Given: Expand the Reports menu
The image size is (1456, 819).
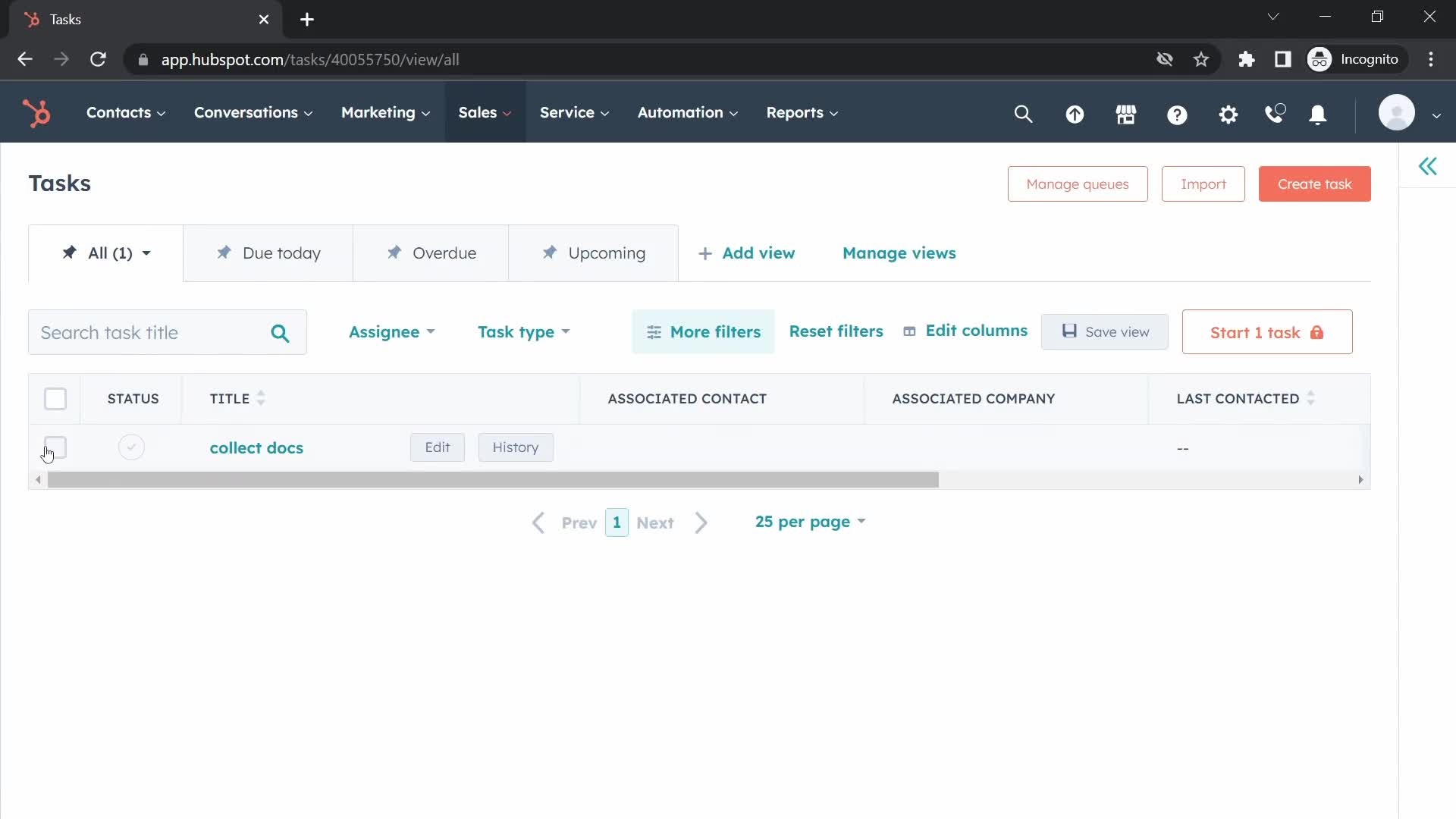Looking at the screenshot, I should click(x=802, y=113).
